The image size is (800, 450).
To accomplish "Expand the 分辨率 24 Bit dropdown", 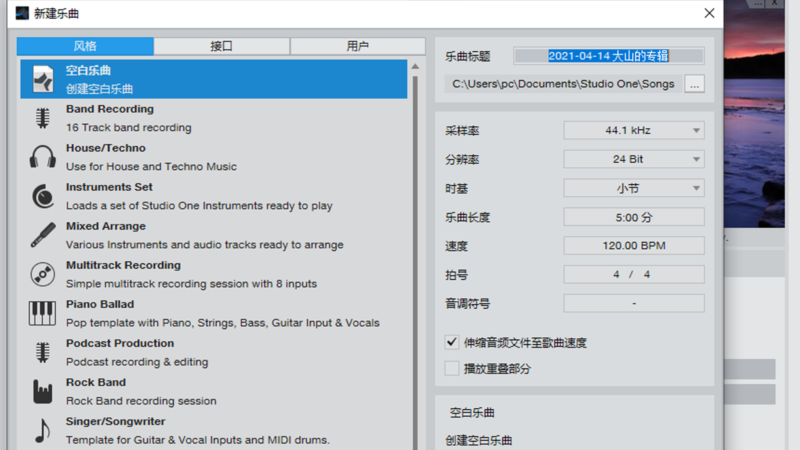I will coord(634,160).
